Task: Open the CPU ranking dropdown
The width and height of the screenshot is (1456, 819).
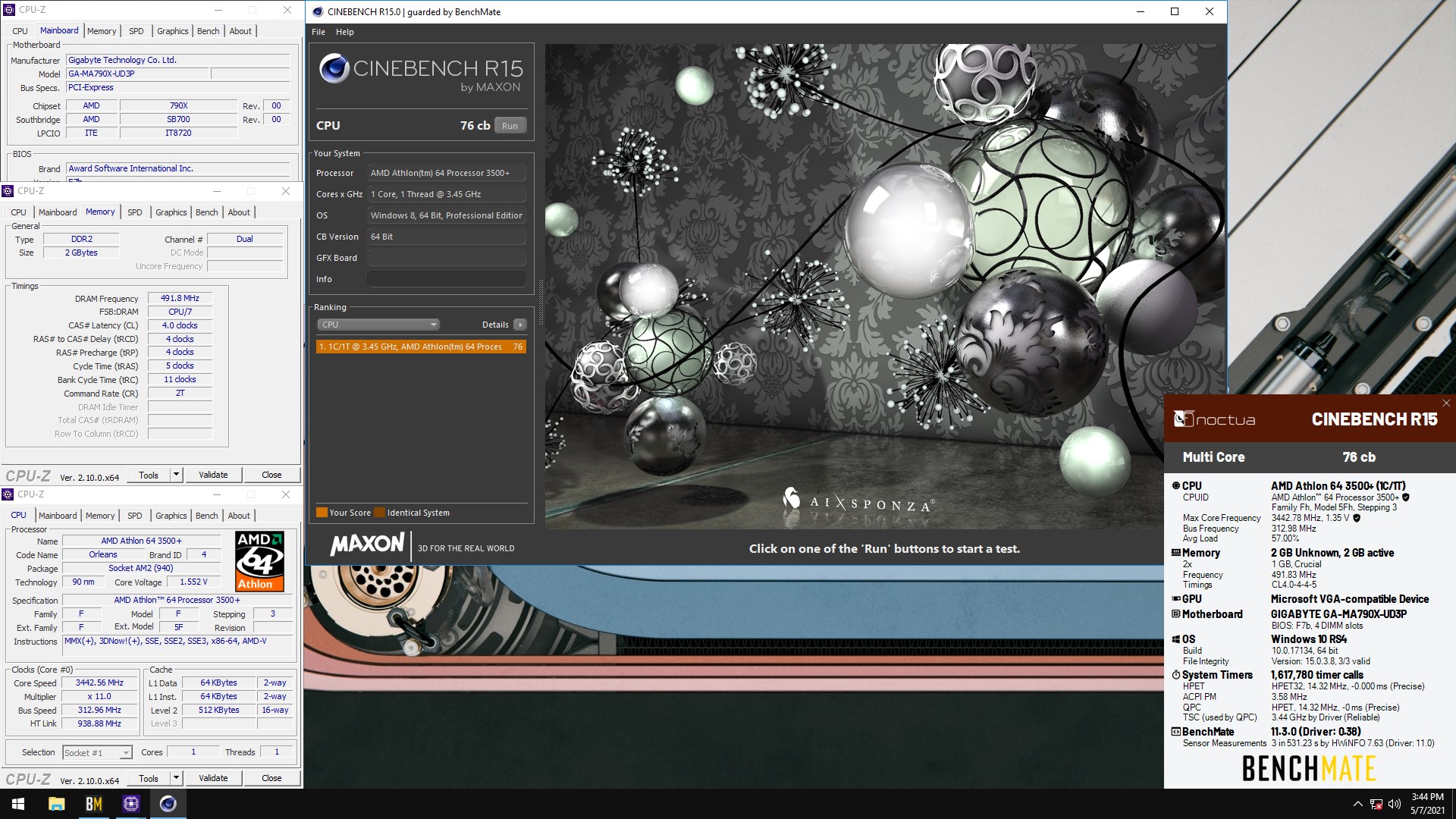Action: point(378,325)
